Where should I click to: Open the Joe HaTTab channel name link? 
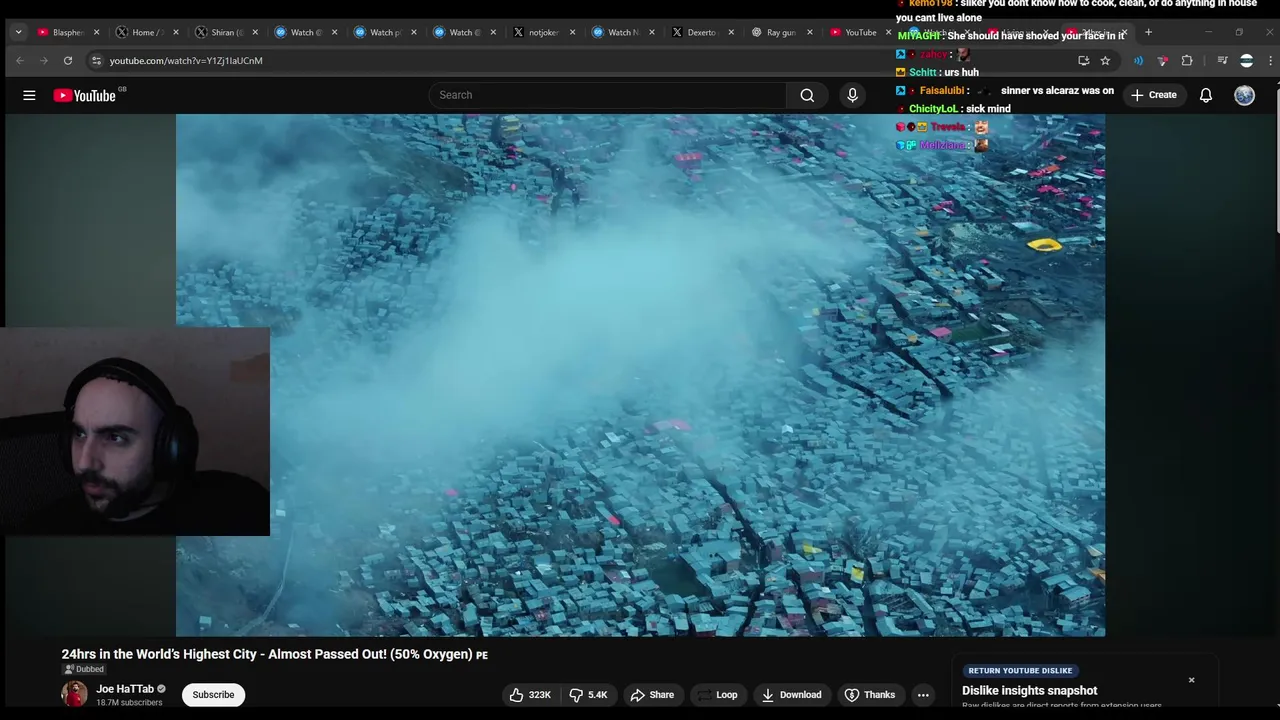[x=125, y=689]
